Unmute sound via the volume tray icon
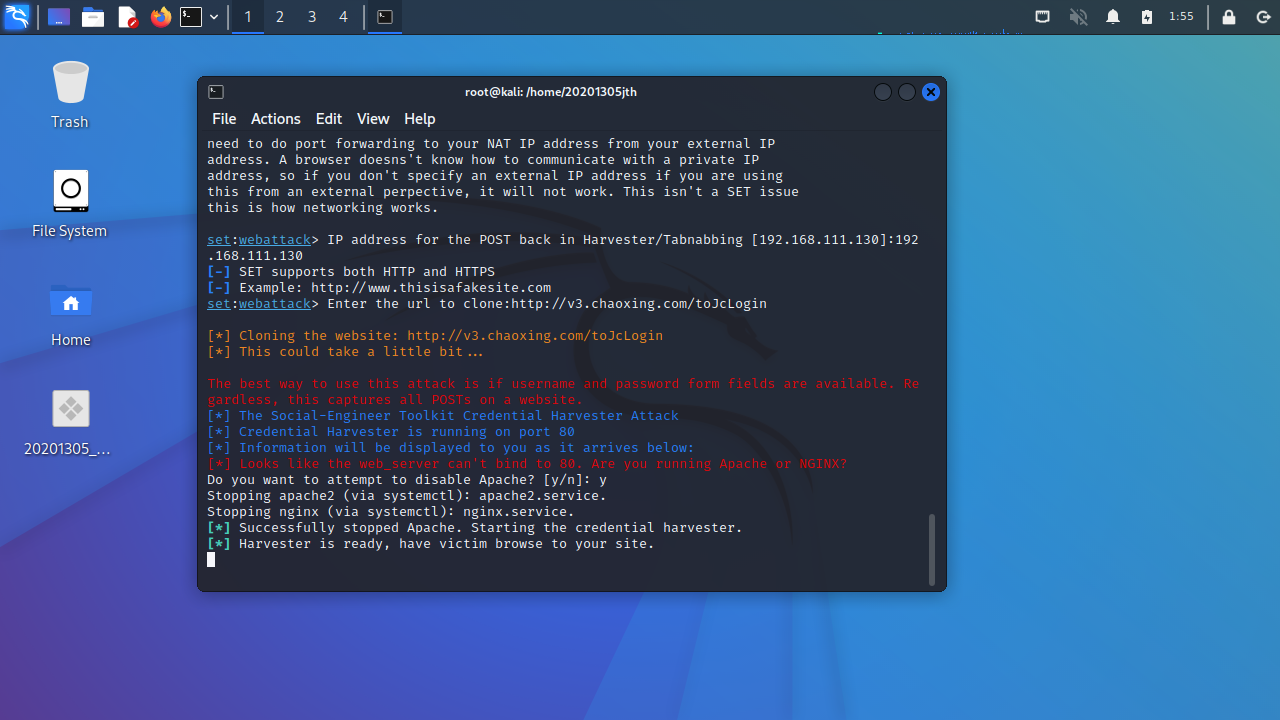This screenshot has width=1280, height=720. (x=1078, y=17)
